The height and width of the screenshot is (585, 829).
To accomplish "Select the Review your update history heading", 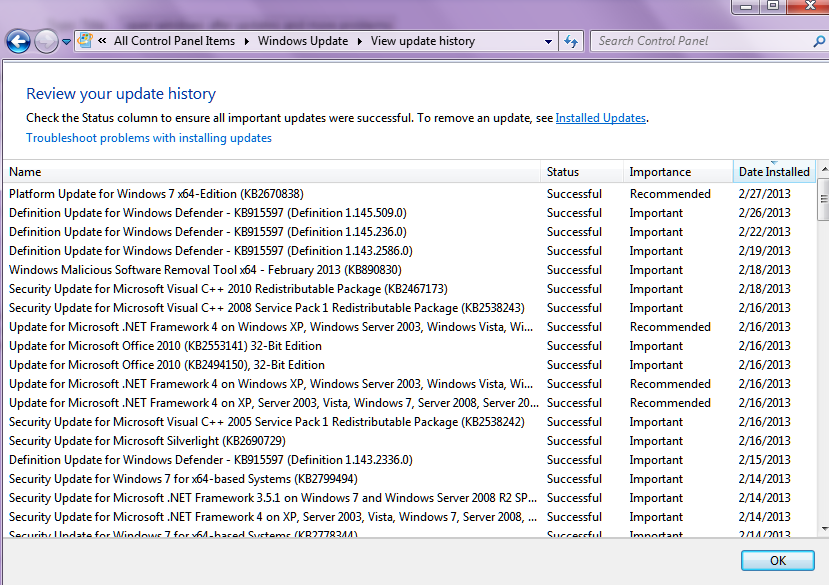I will click(x=121, y=94).
